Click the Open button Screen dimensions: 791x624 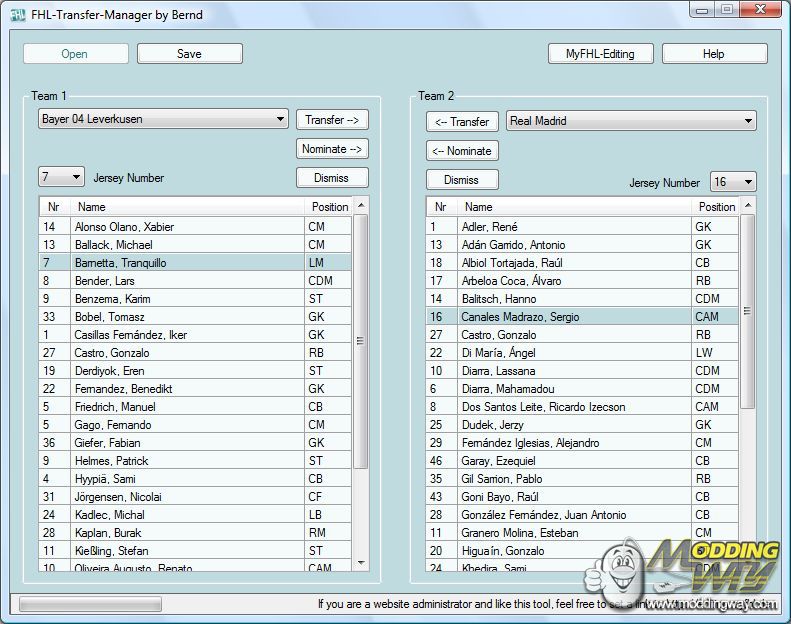[75, 54]
